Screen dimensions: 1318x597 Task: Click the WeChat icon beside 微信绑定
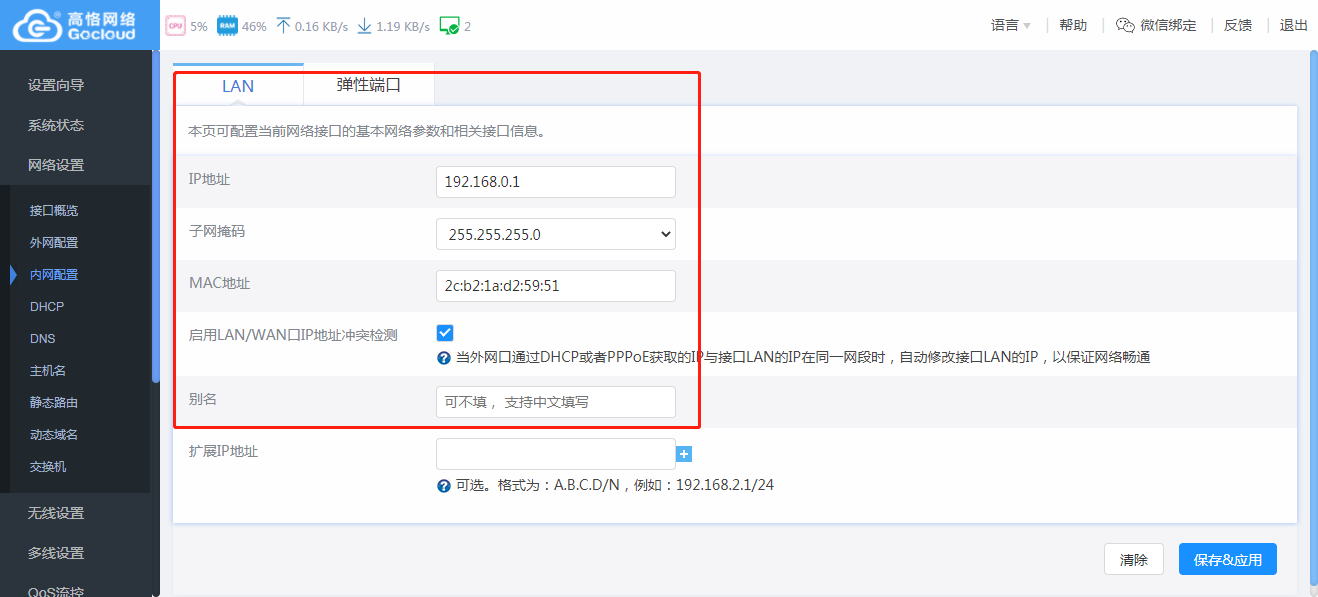pyautogui.click(x=1126, y=25)
